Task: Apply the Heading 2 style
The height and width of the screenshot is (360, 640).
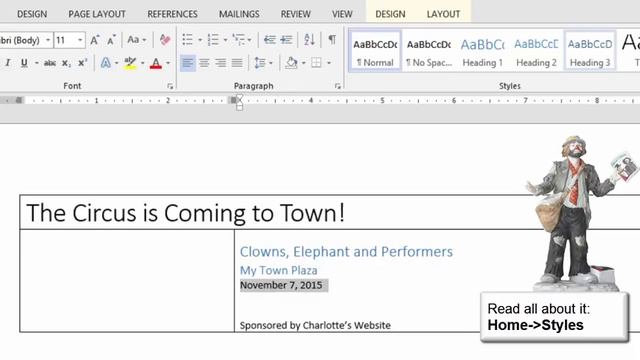Action: pyautogui.click(x=536, y=51)
